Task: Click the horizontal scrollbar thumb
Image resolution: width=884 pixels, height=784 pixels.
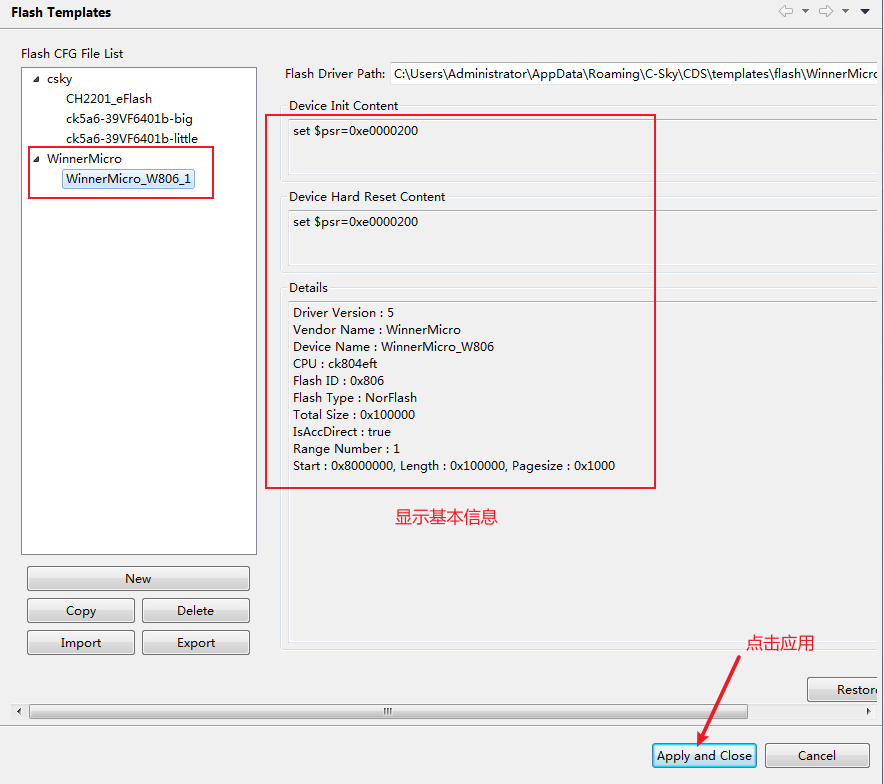Action: pyautogui.click(x=388, y=711)
